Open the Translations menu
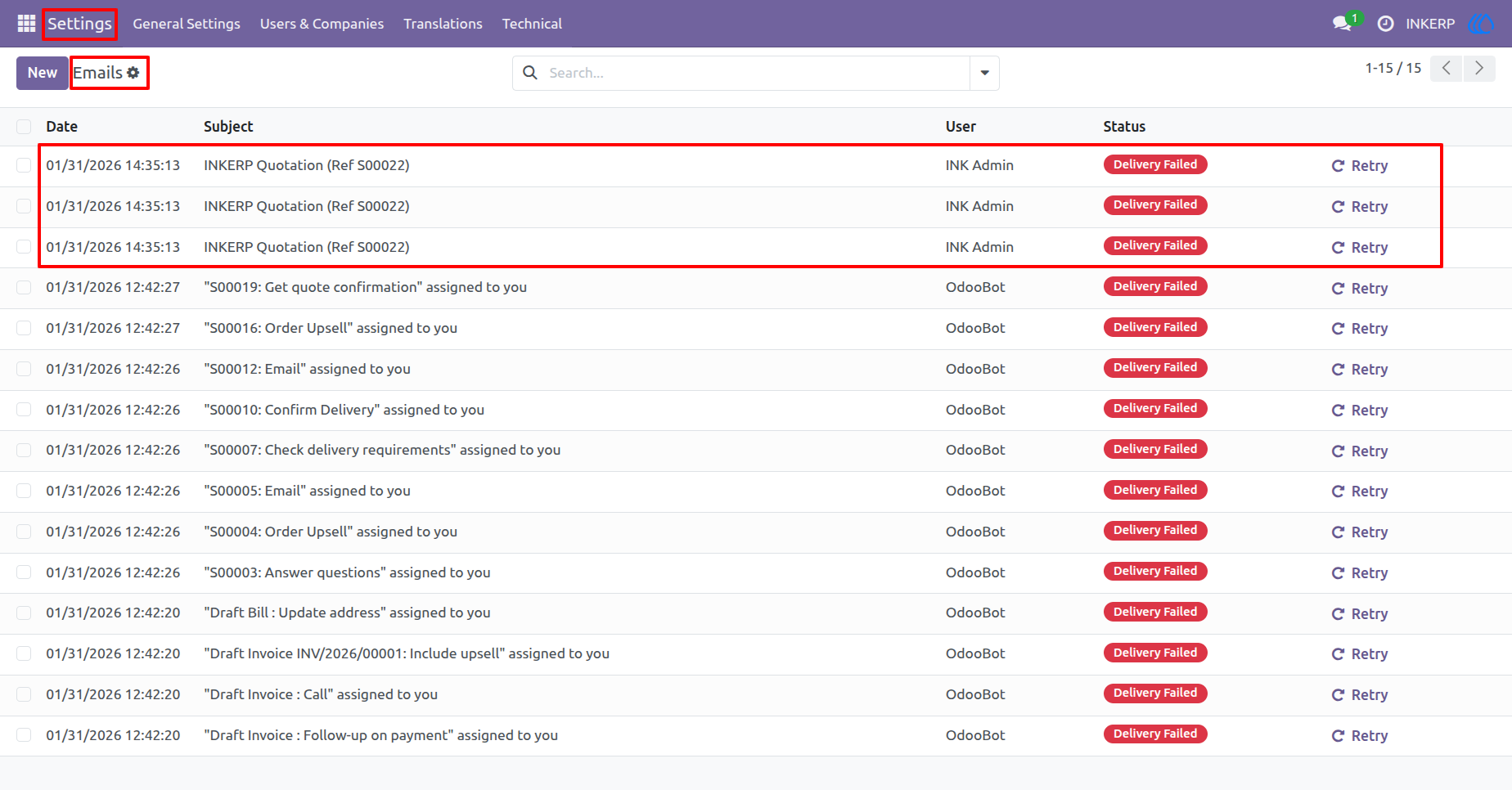1512x790 pixels. [x=443, y=24]
